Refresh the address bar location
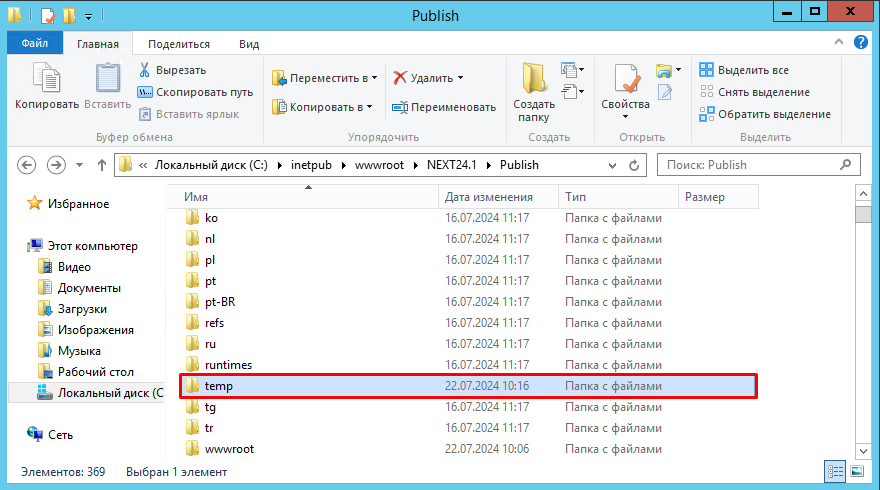The image size is (880, 490). [x=634, y=166]
